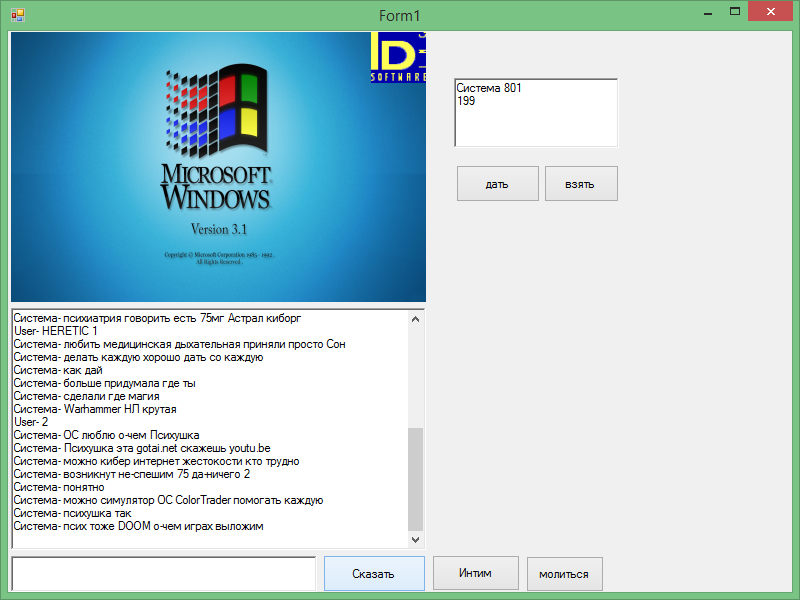
Task: Click the line 'Система- ОС люблю о-чем Психушка'
Action: coord(107,435)
